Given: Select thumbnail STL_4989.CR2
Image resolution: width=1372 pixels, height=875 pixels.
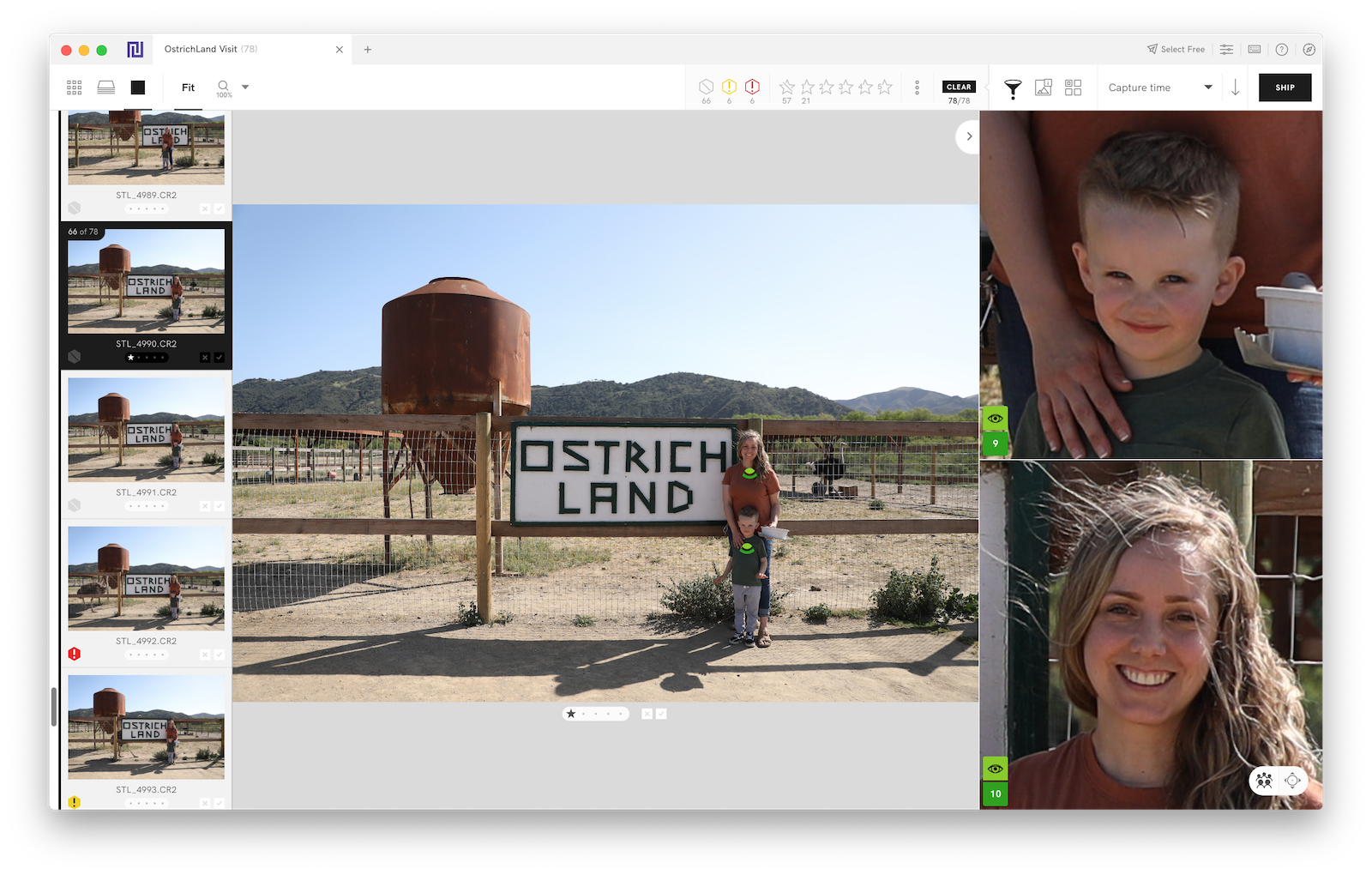Looking at the screenshot, I should click(x=147, y=148).
